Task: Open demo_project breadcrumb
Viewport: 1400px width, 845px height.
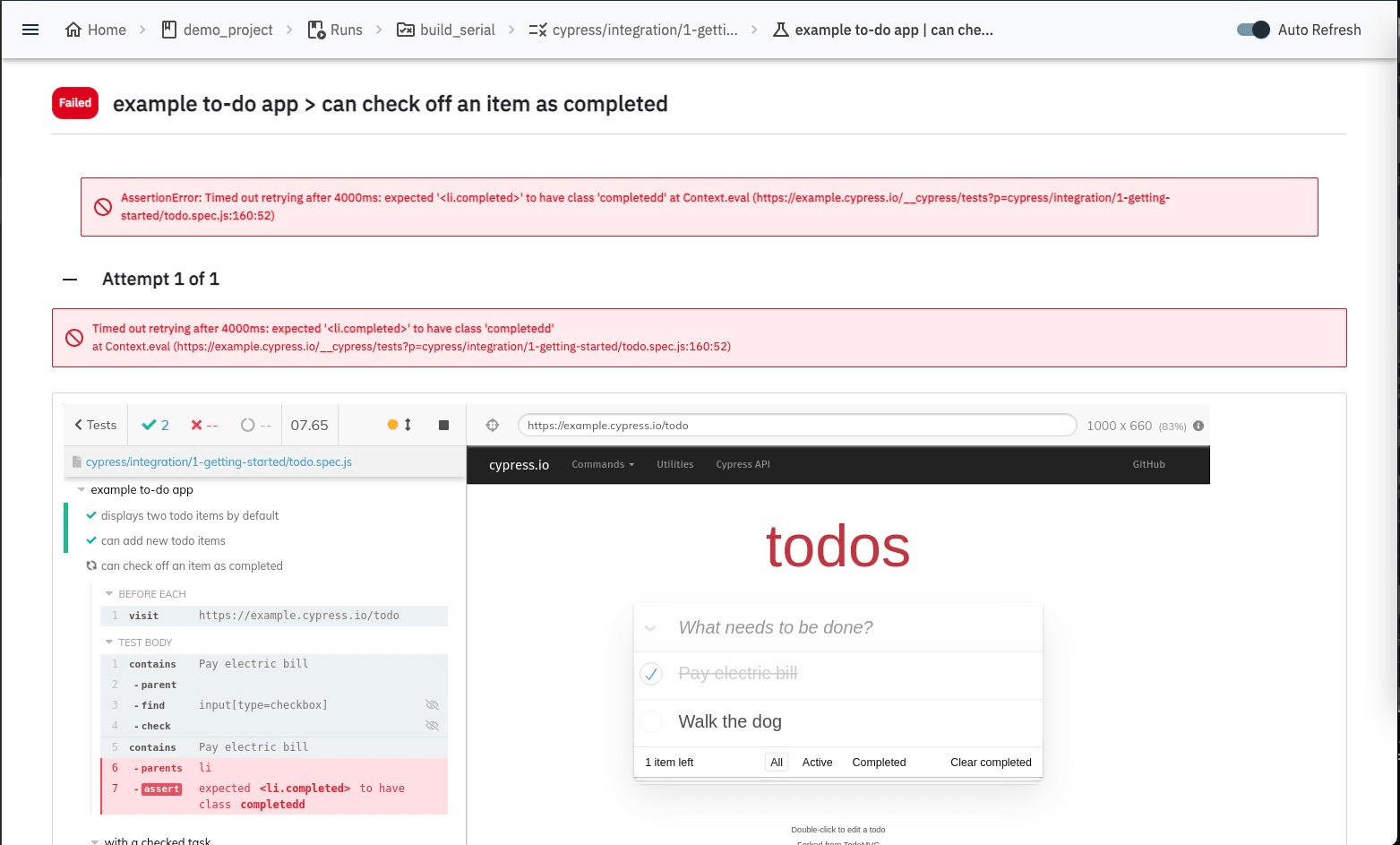Action: (217, 30)
